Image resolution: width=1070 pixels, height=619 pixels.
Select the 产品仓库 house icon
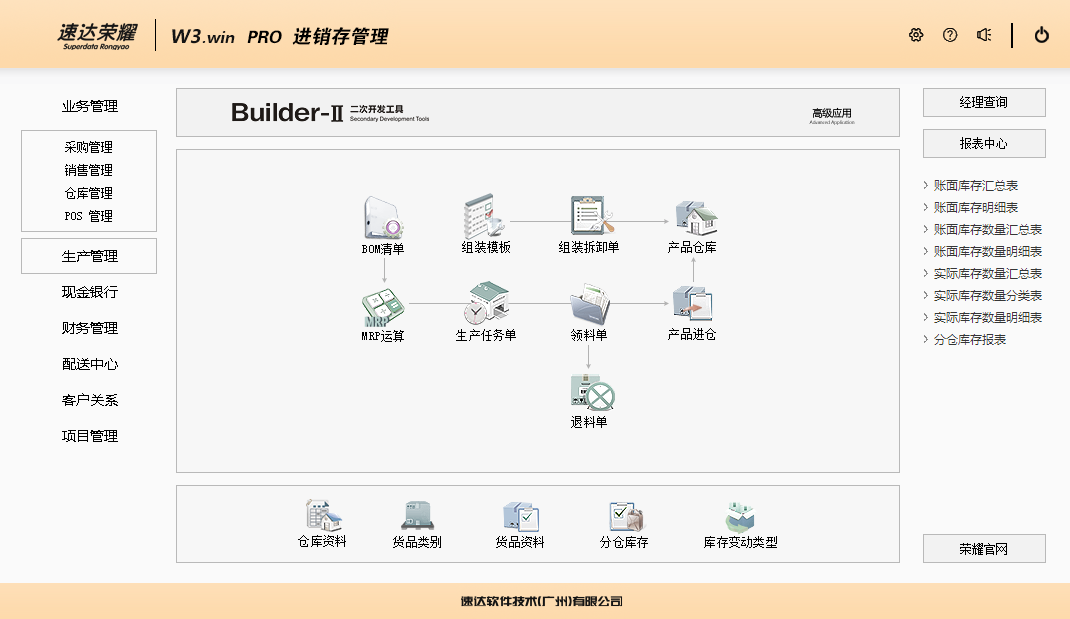click(x=693, y=217)
